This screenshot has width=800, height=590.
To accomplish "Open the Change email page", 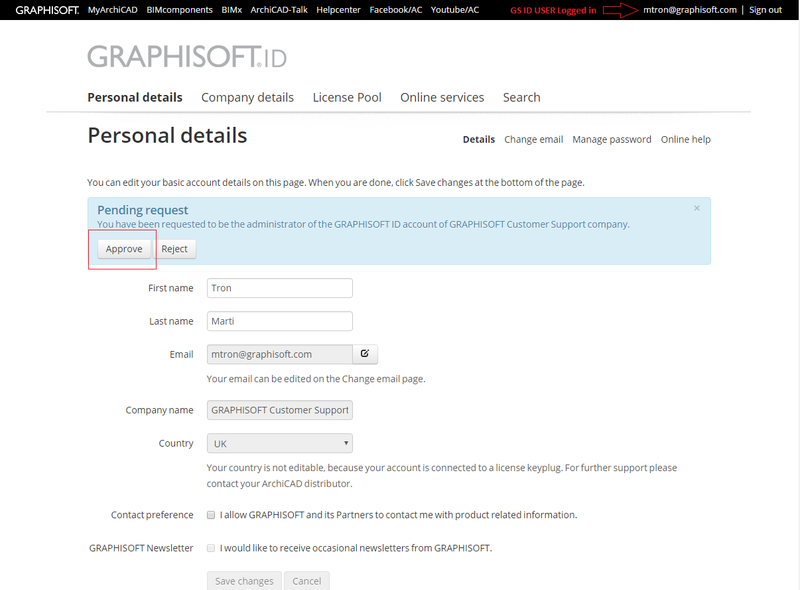I will pos(533,139).
